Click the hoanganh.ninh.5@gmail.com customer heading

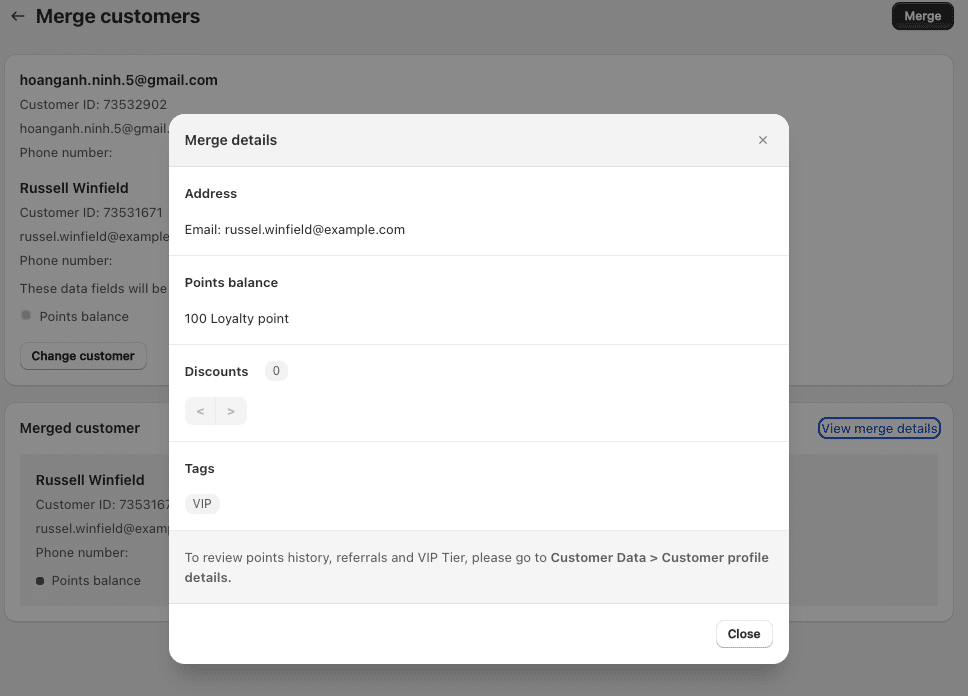(x=118, y=80)
